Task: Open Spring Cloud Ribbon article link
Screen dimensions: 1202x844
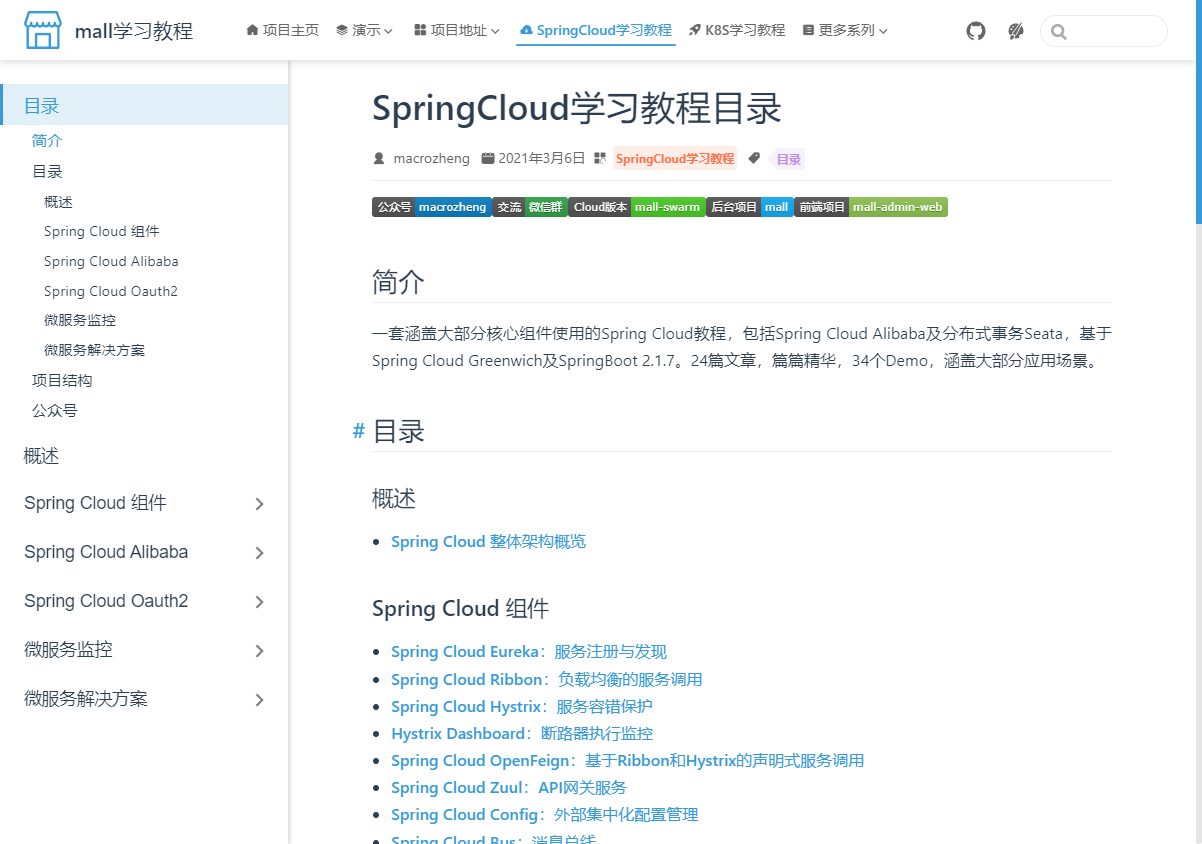Action: click(x=547, y=679)
